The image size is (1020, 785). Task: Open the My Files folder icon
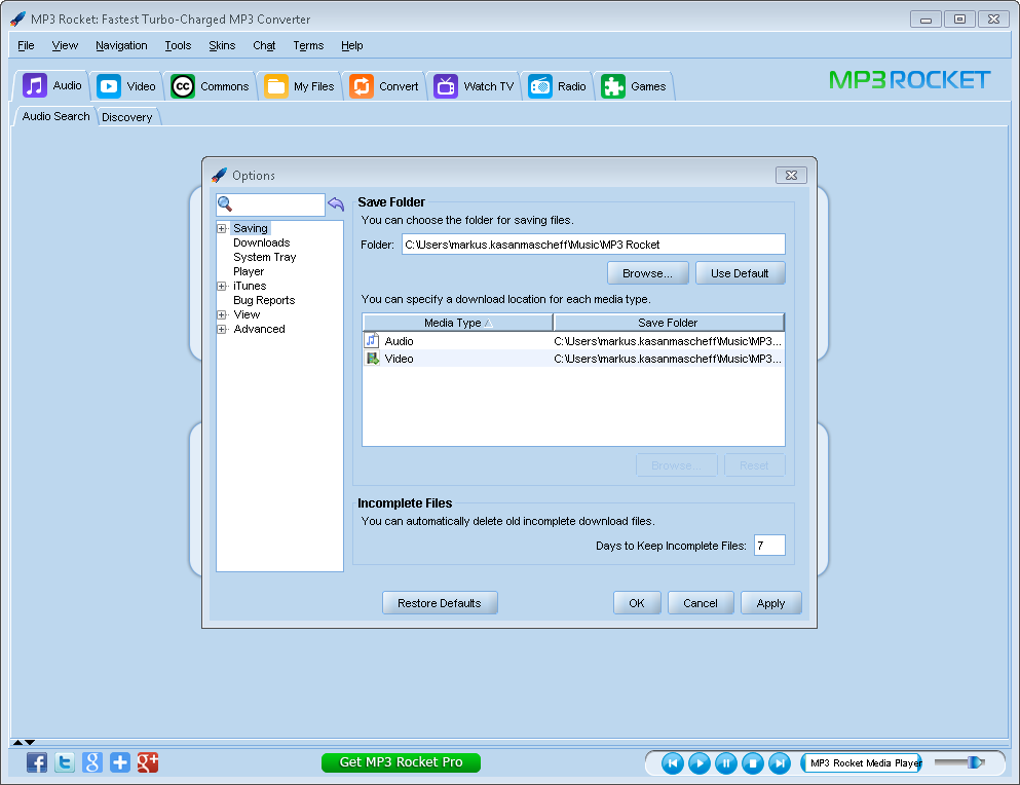(276, 86)
